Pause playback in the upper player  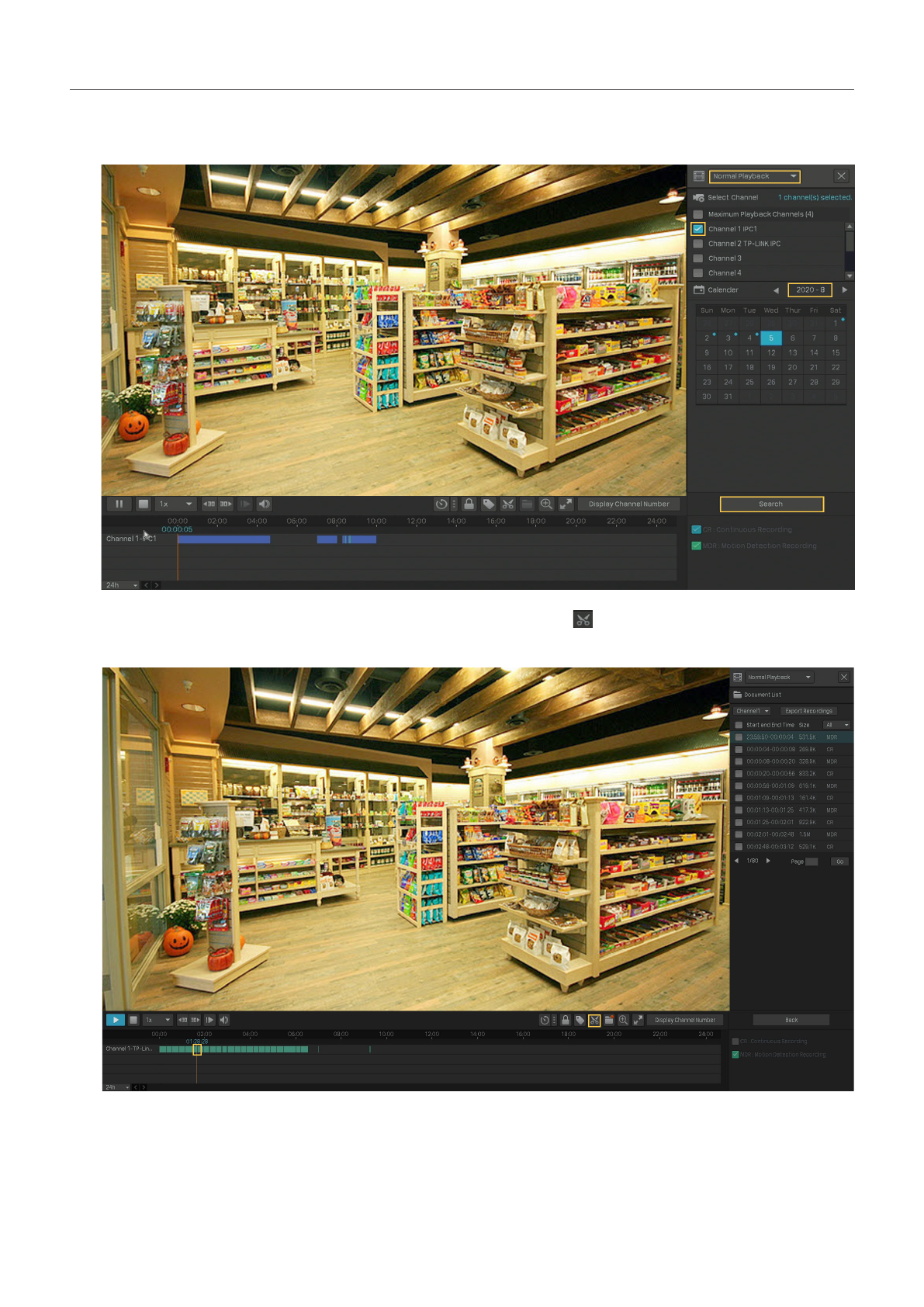(119, 504)
